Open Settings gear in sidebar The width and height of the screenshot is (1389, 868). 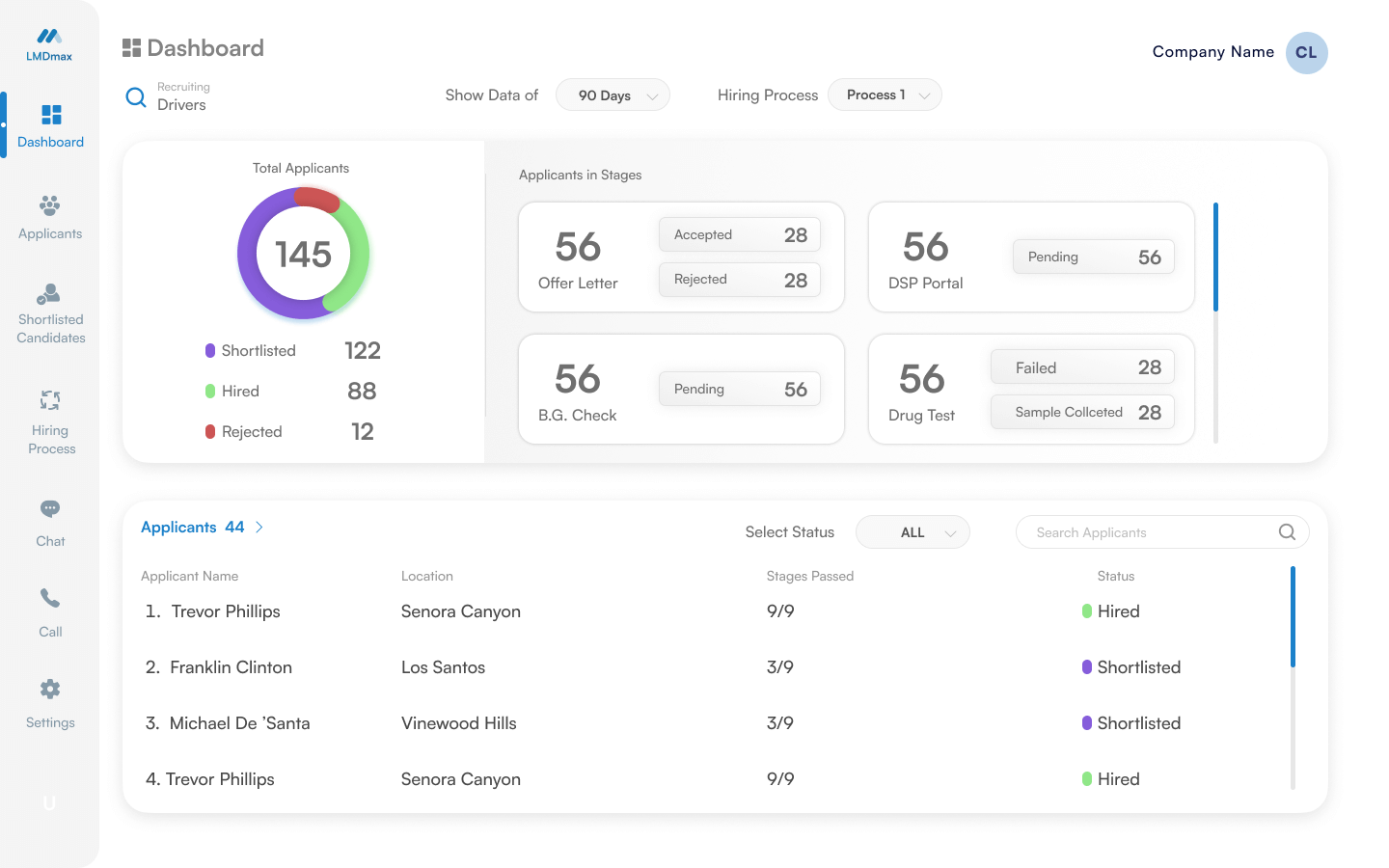click(50, 690)
